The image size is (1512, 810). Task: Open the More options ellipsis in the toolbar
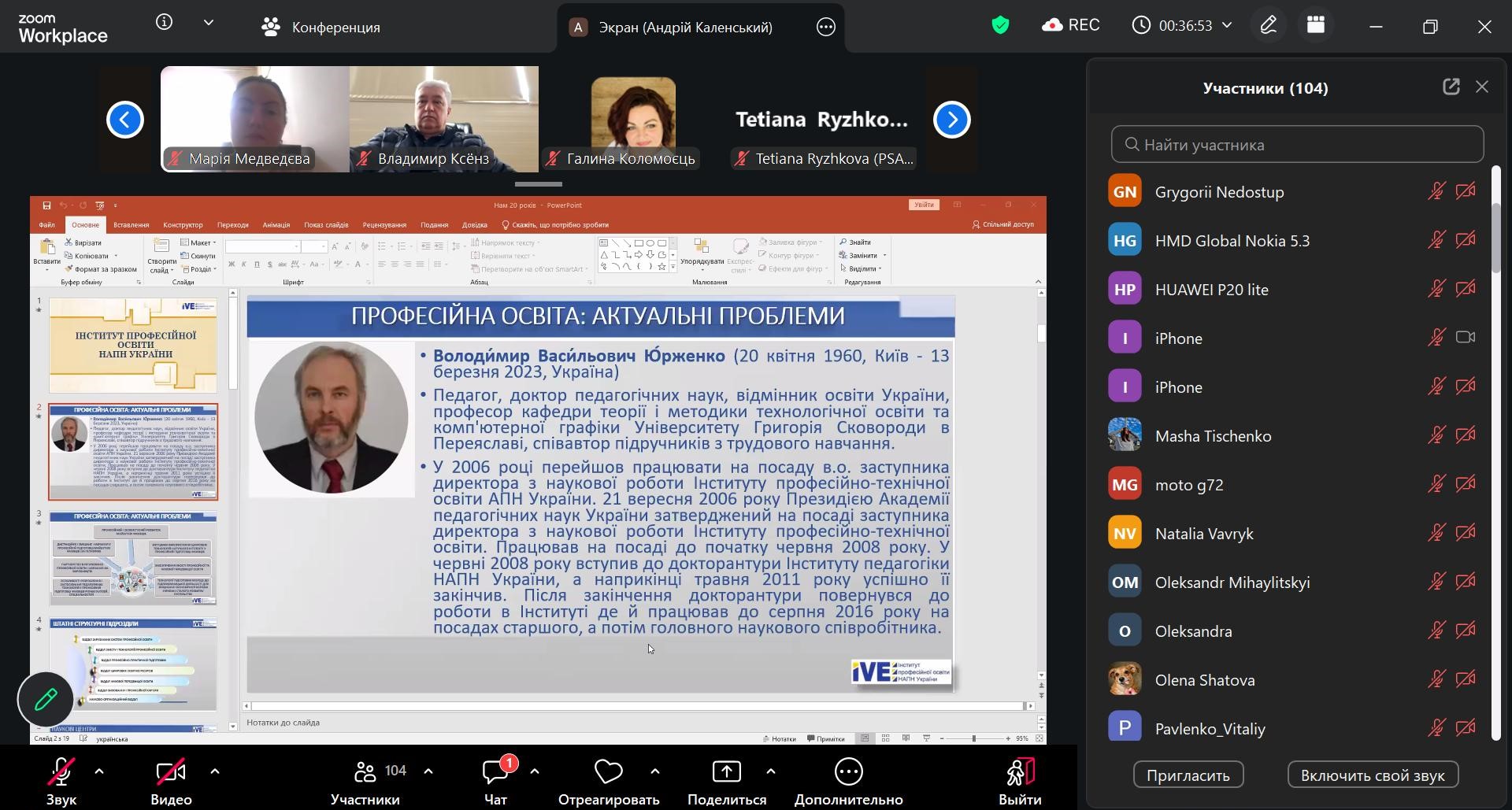coord(848,772)
